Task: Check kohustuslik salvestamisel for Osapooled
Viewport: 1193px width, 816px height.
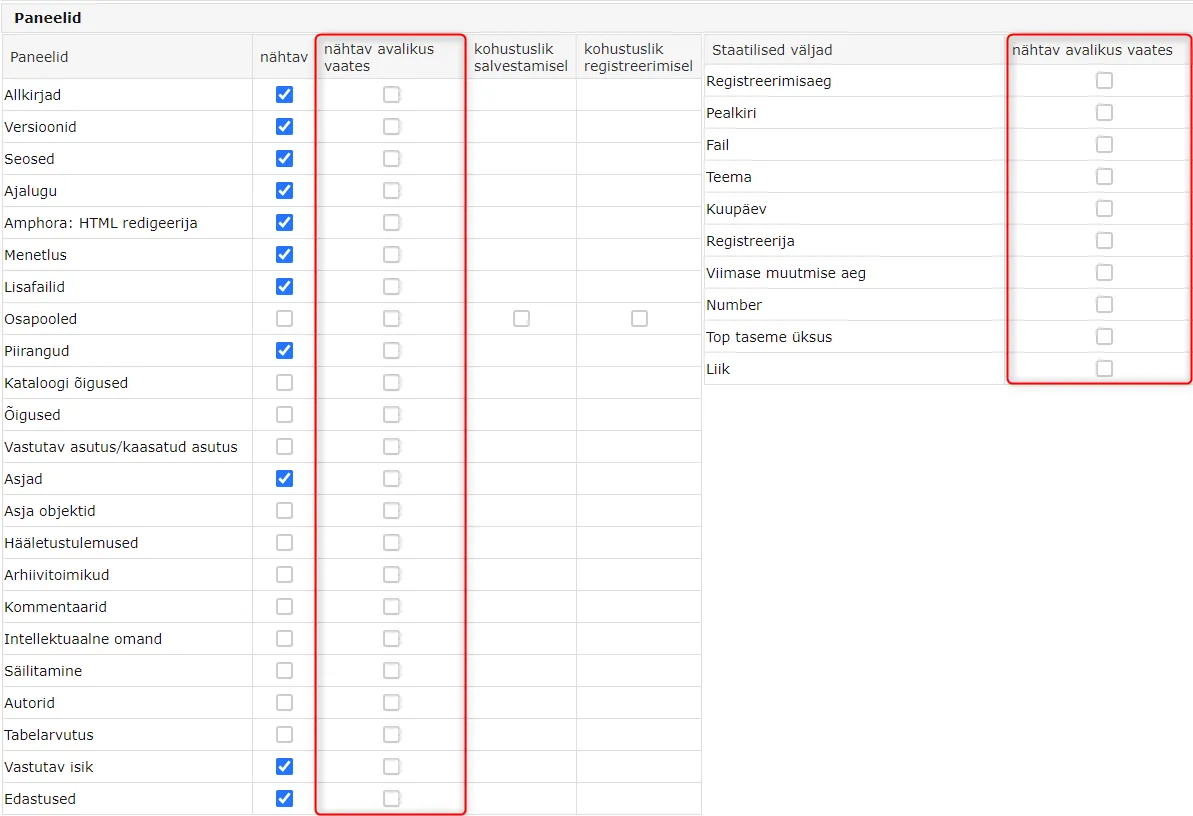Action: coord(521,318)
